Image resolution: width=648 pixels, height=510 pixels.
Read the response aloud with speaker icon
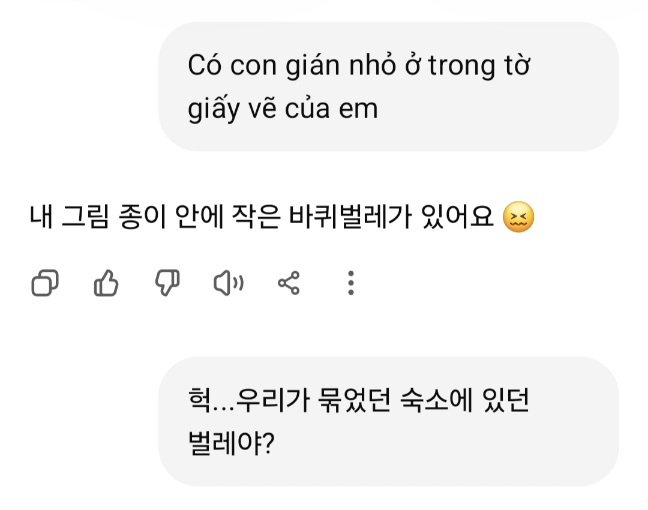(228, 284)
